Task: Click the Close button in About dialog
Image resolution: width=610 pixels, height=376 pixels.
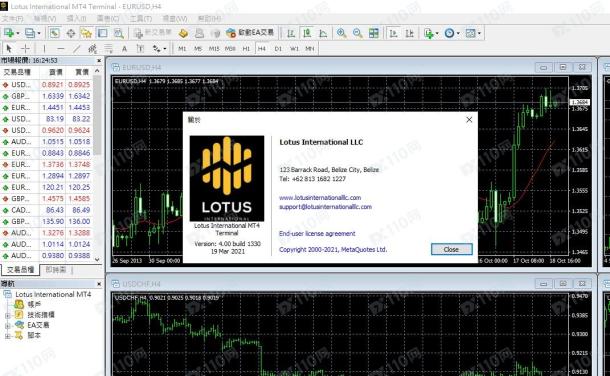Action: [x=451, y=249]
